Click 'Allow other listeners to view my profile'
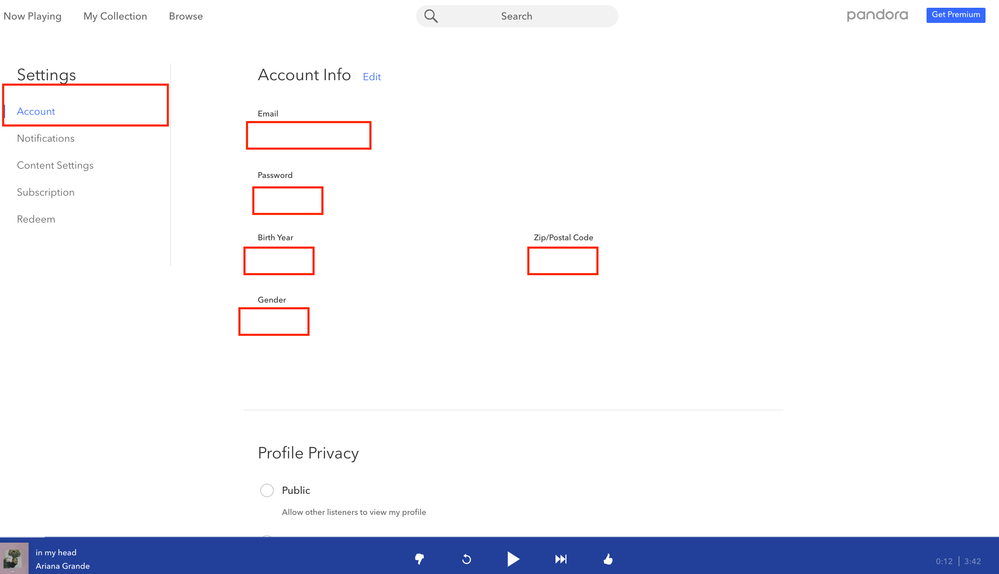999x574 pixels. point(354,512)
